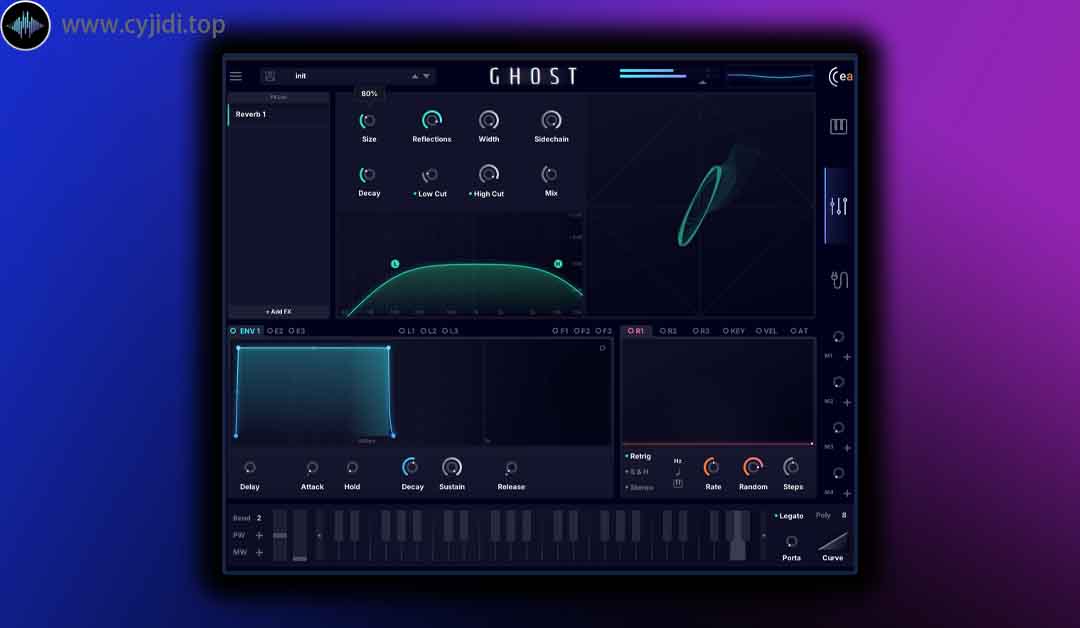Select the L node on the EQ curve
This screenshot has width=1080, height=628.
click(395, 264)
